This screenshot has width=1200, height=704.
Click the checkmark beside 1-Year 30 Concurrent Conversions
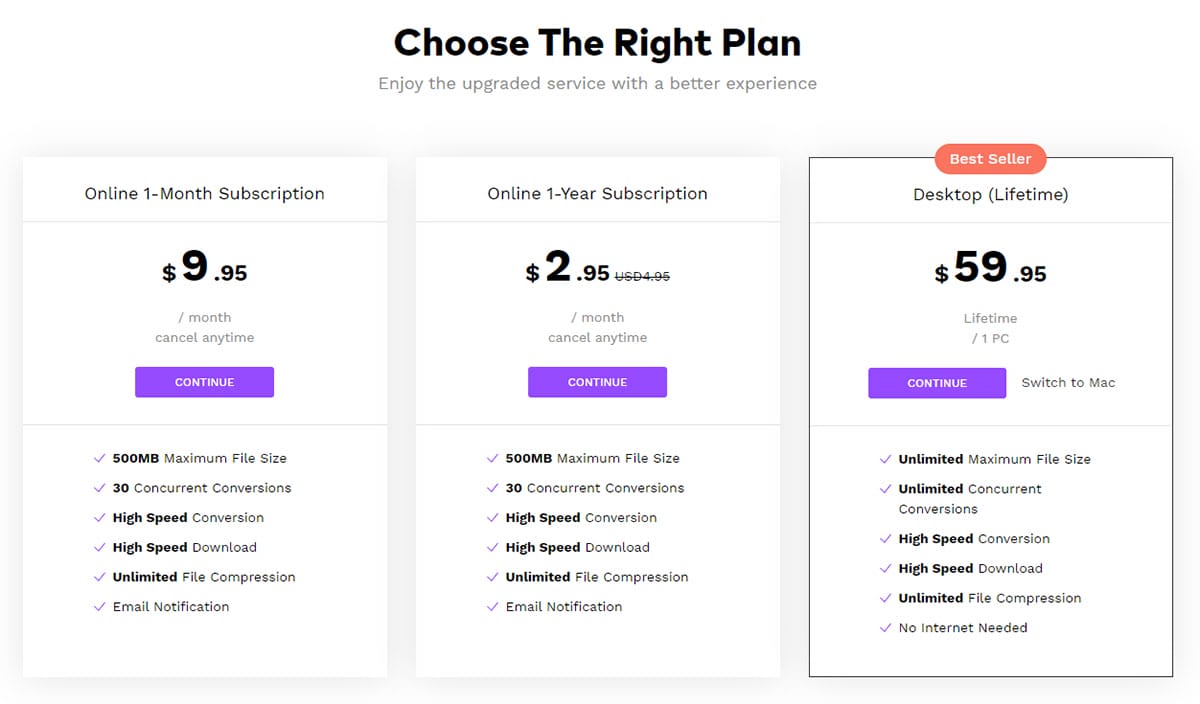click(492, 489)
